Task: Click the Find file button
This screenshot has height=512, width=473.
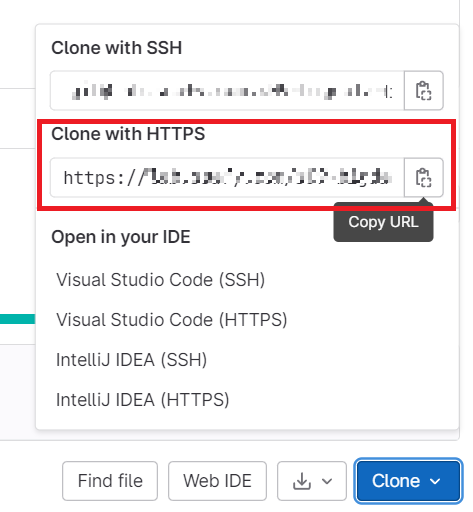Action: (x=110, y=481)
